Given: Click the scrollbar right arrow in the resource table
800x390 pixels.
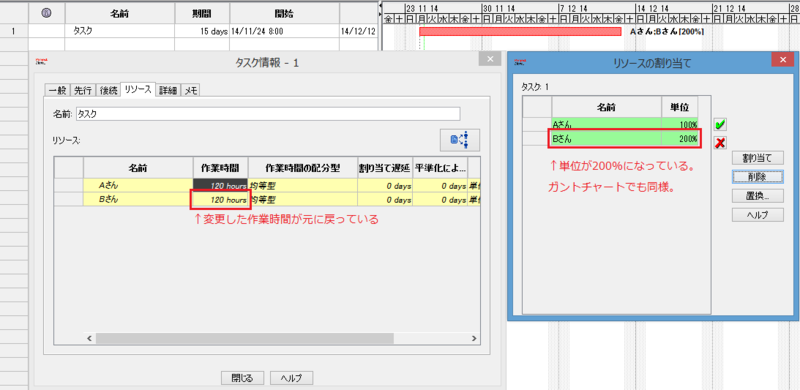Looking at the screenshot, I should point(474,338).
